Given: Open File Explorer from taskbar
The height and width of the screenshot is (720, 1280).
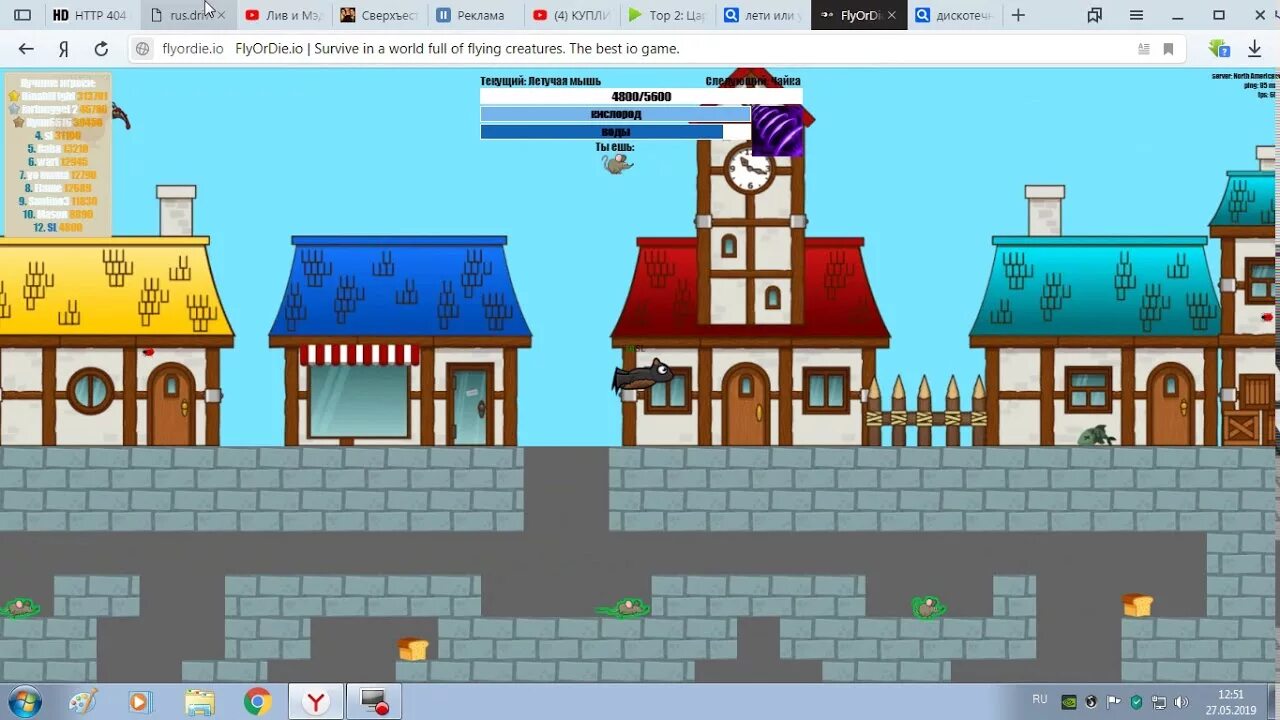Looking at the screenshot, I should 199,702.
